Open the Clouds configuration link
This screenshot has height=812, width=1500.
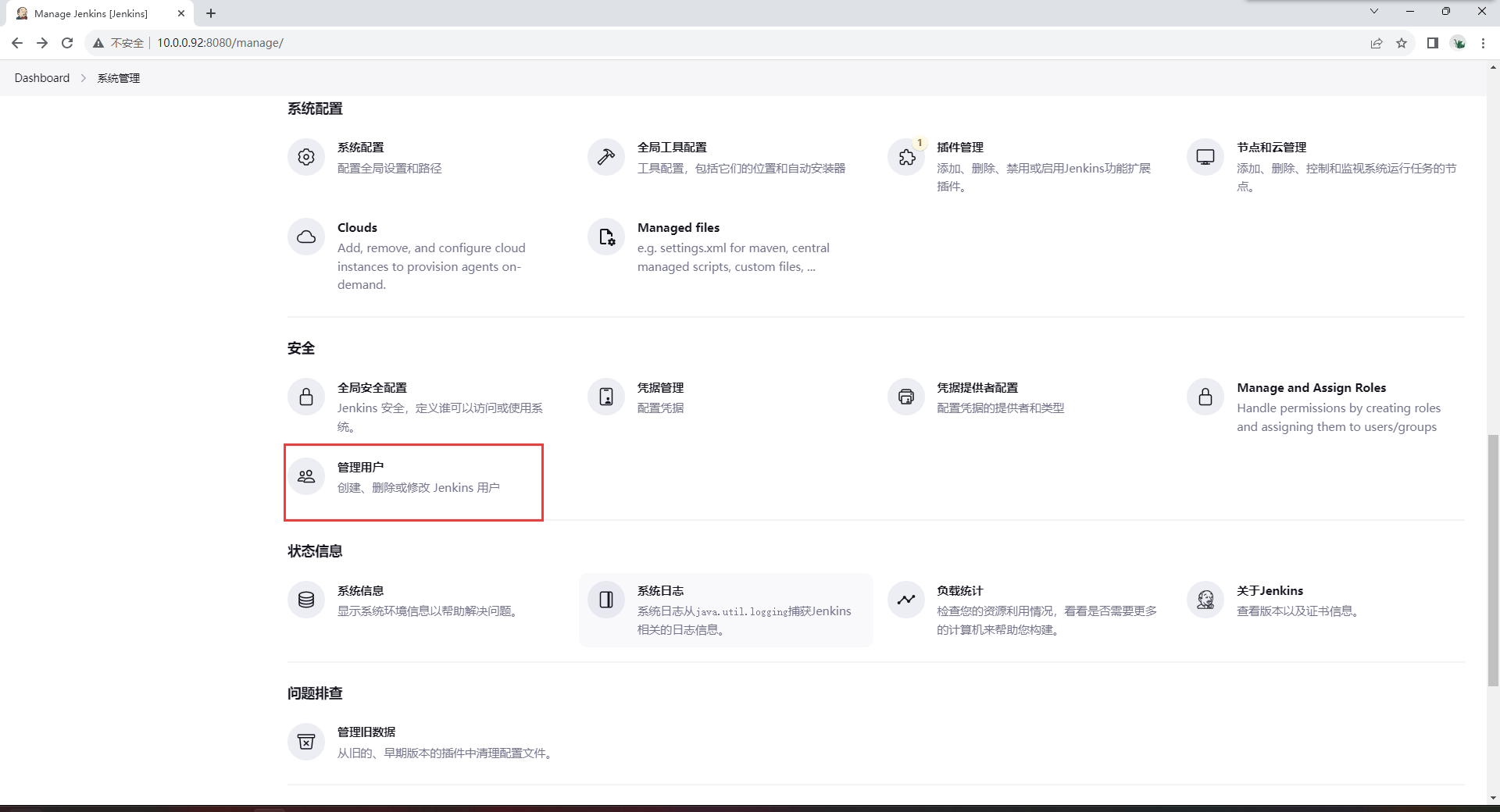pyautogui.click(x=357, y=227)
